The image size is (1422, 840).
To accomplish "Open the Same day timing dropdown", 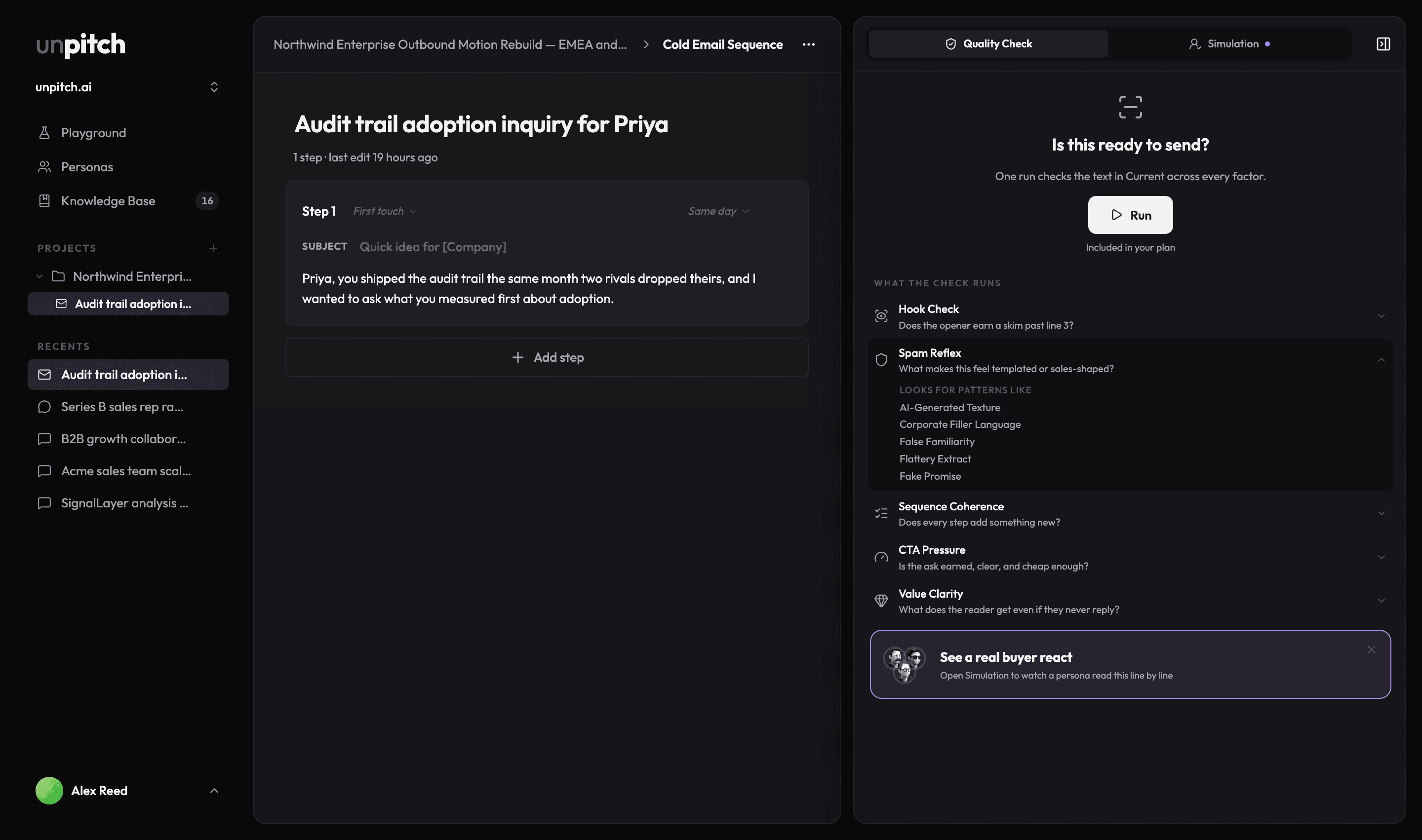I will tap(718, 211).
